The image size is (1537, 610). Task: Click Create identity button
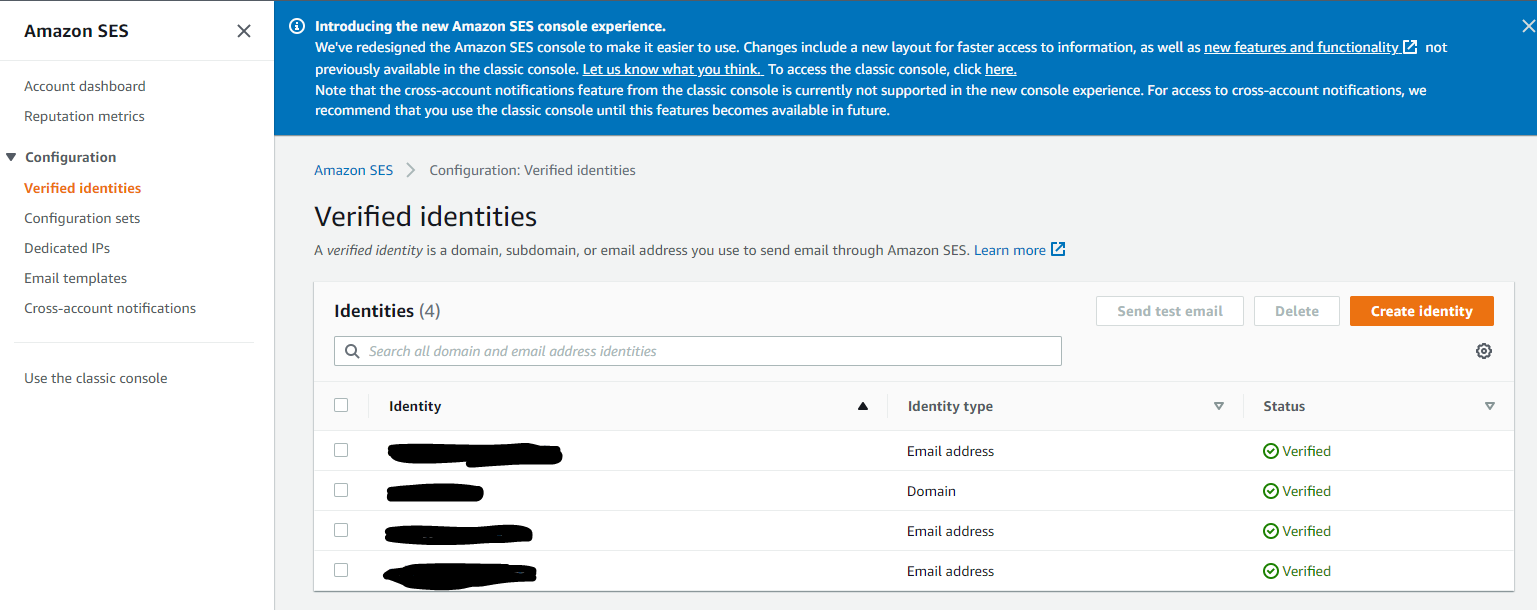[x=1422, y=311]
